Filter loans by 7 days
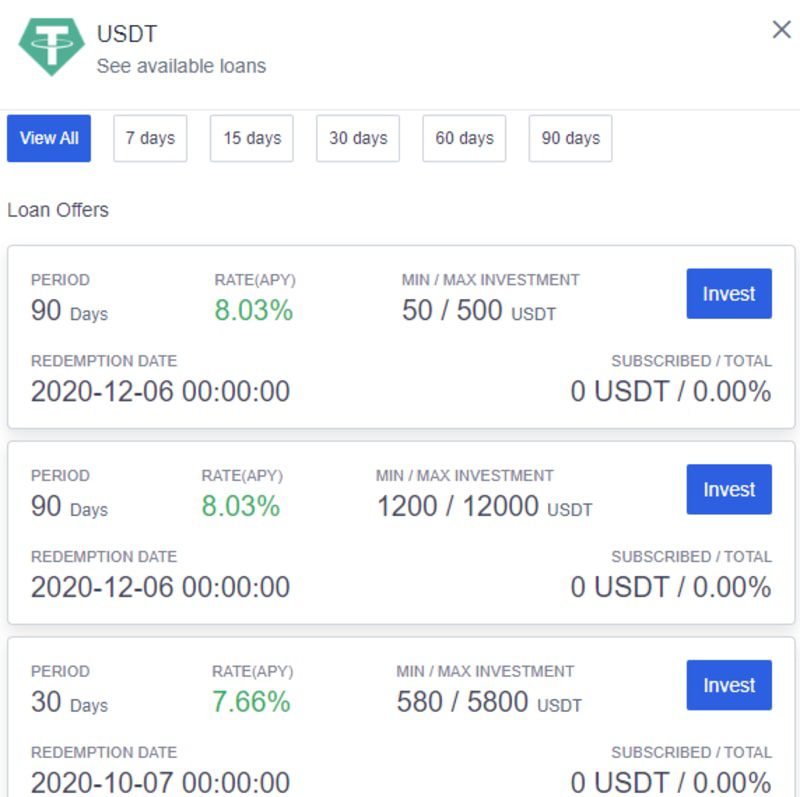Viewport: 800px width, 797px height. click(x=150, y=138)
